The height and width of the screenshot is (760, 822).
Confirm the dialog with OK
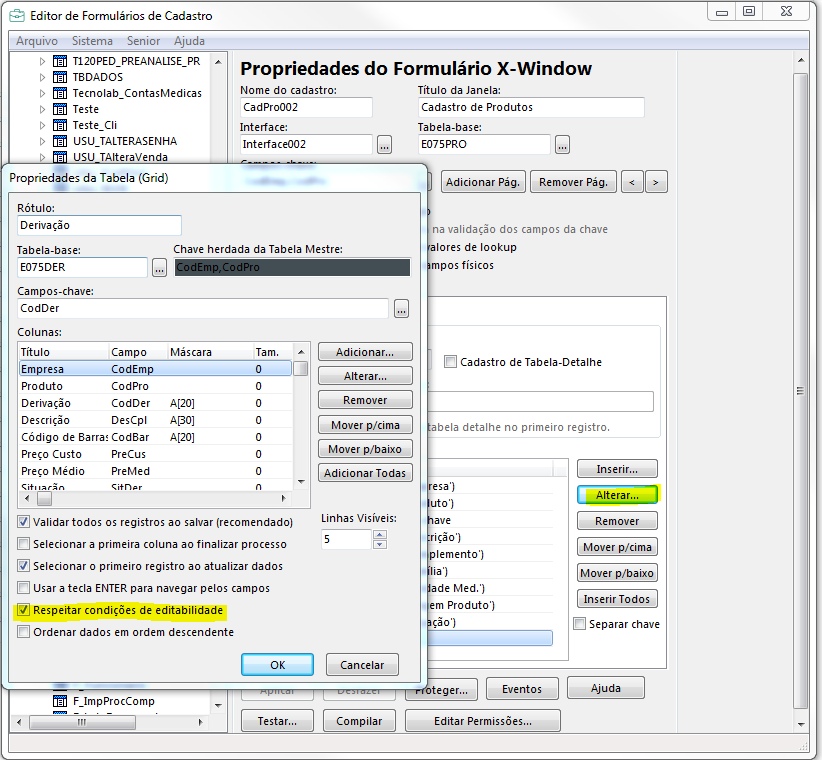277,665
